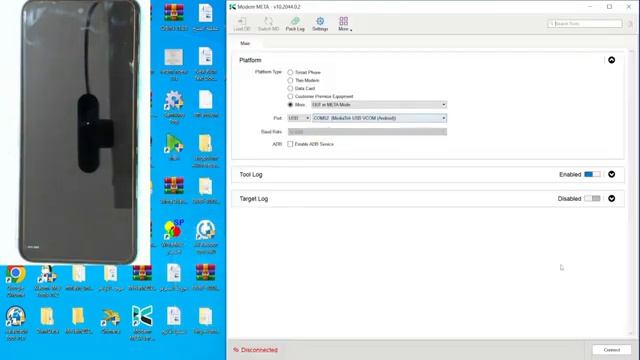
Task: Click the Platform section heading
Action: coord(250,60)
